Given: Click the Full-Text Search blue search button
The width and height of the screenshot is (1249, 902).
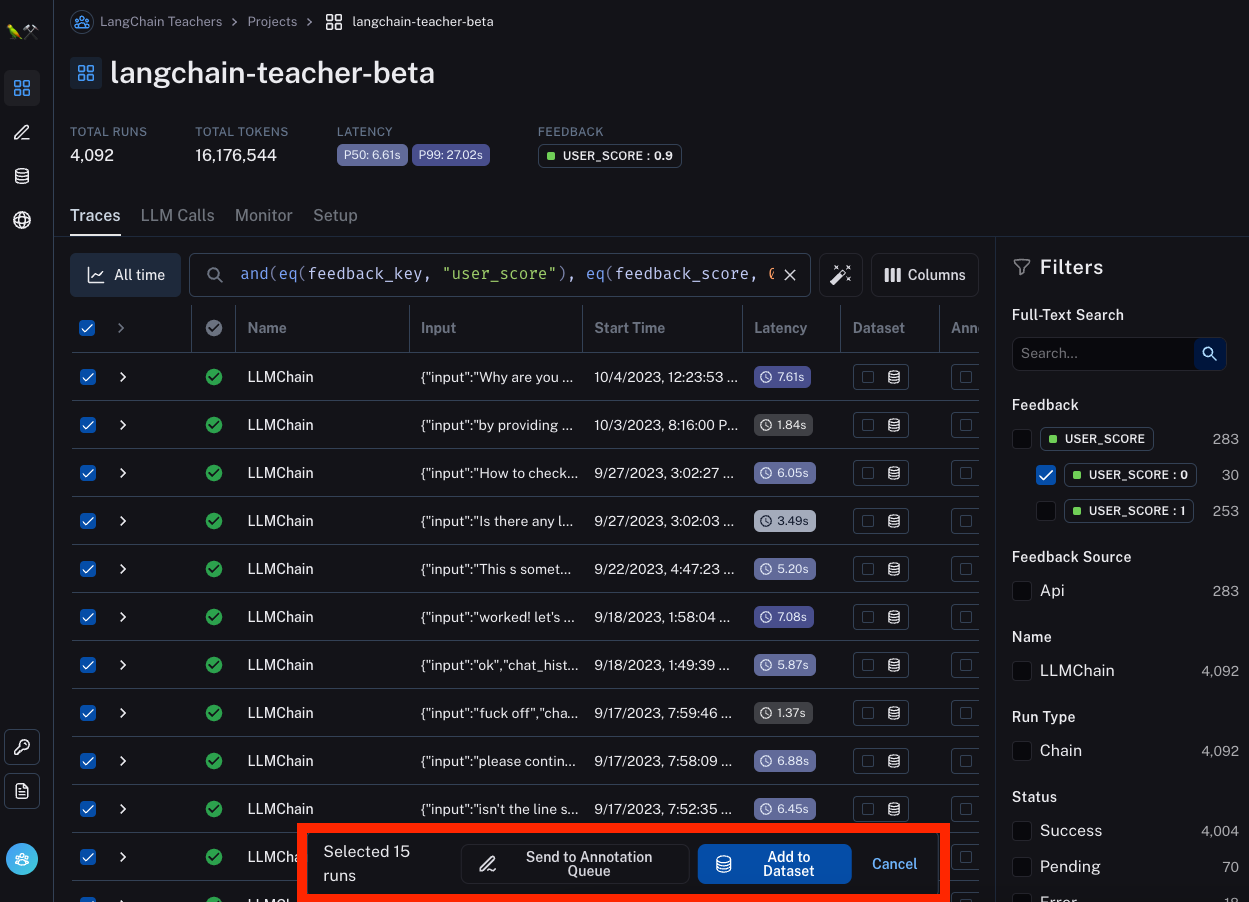Looking at the screenshot, I should coord(1209,353).
